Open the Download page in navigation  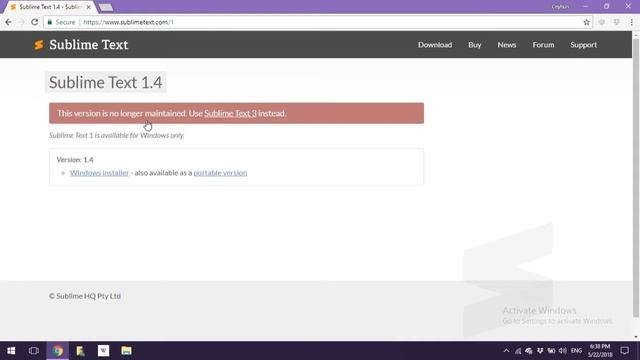435,45
